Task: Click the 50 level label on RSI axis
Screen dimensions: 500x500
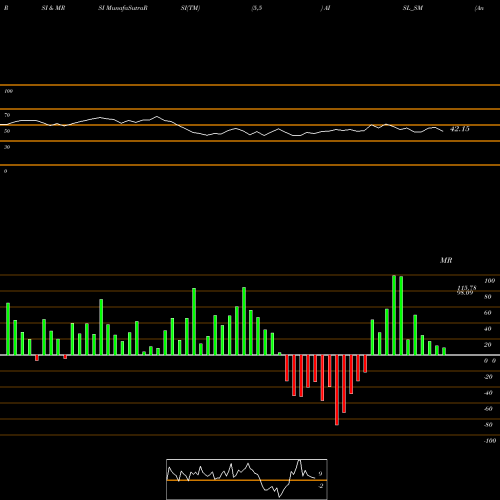Action: coord(7,131)
